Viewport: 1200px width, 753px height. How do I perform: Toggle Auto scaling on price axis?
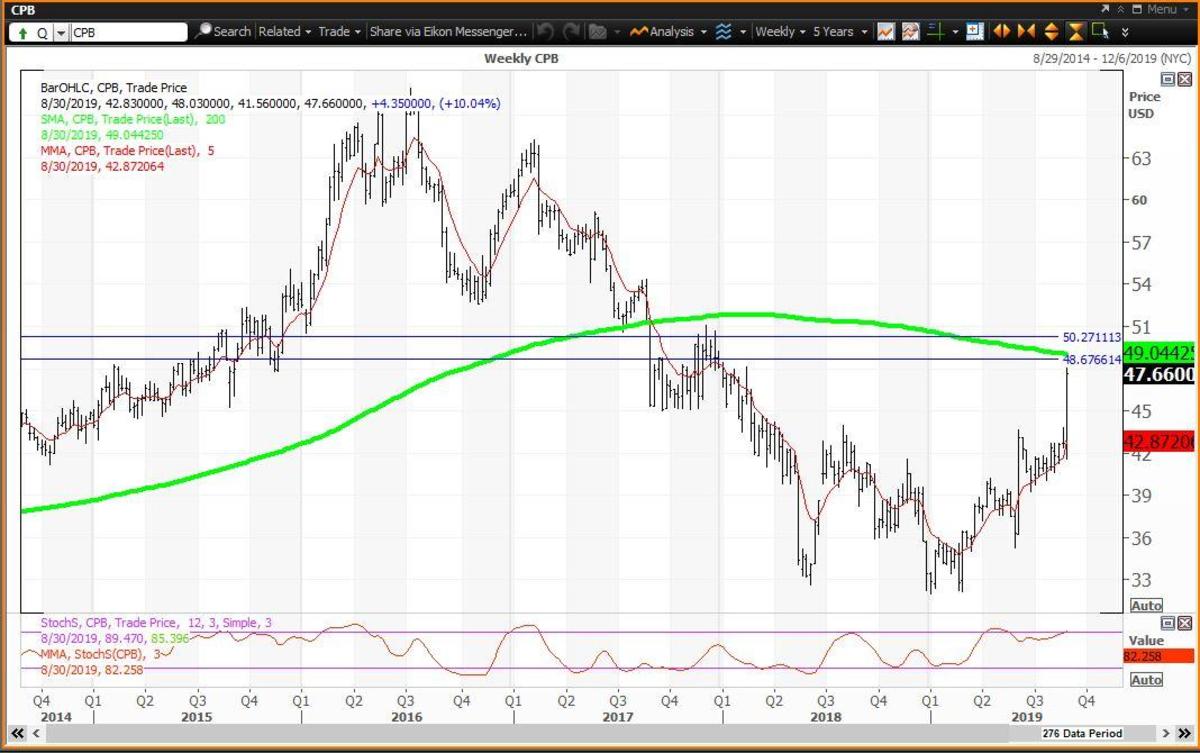tap(1146, 606)
